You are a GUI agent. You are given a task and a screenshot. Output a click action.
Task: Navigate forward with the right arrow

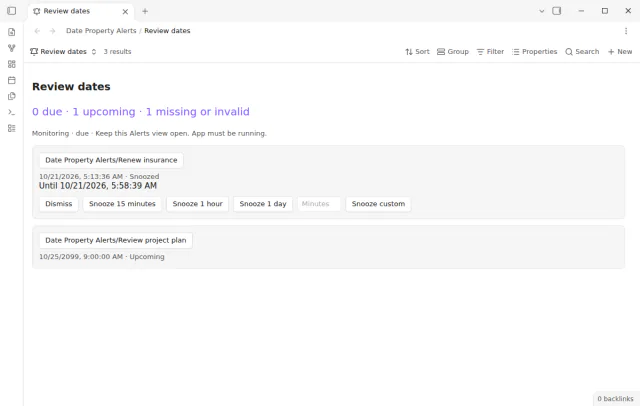click(52, 31)
